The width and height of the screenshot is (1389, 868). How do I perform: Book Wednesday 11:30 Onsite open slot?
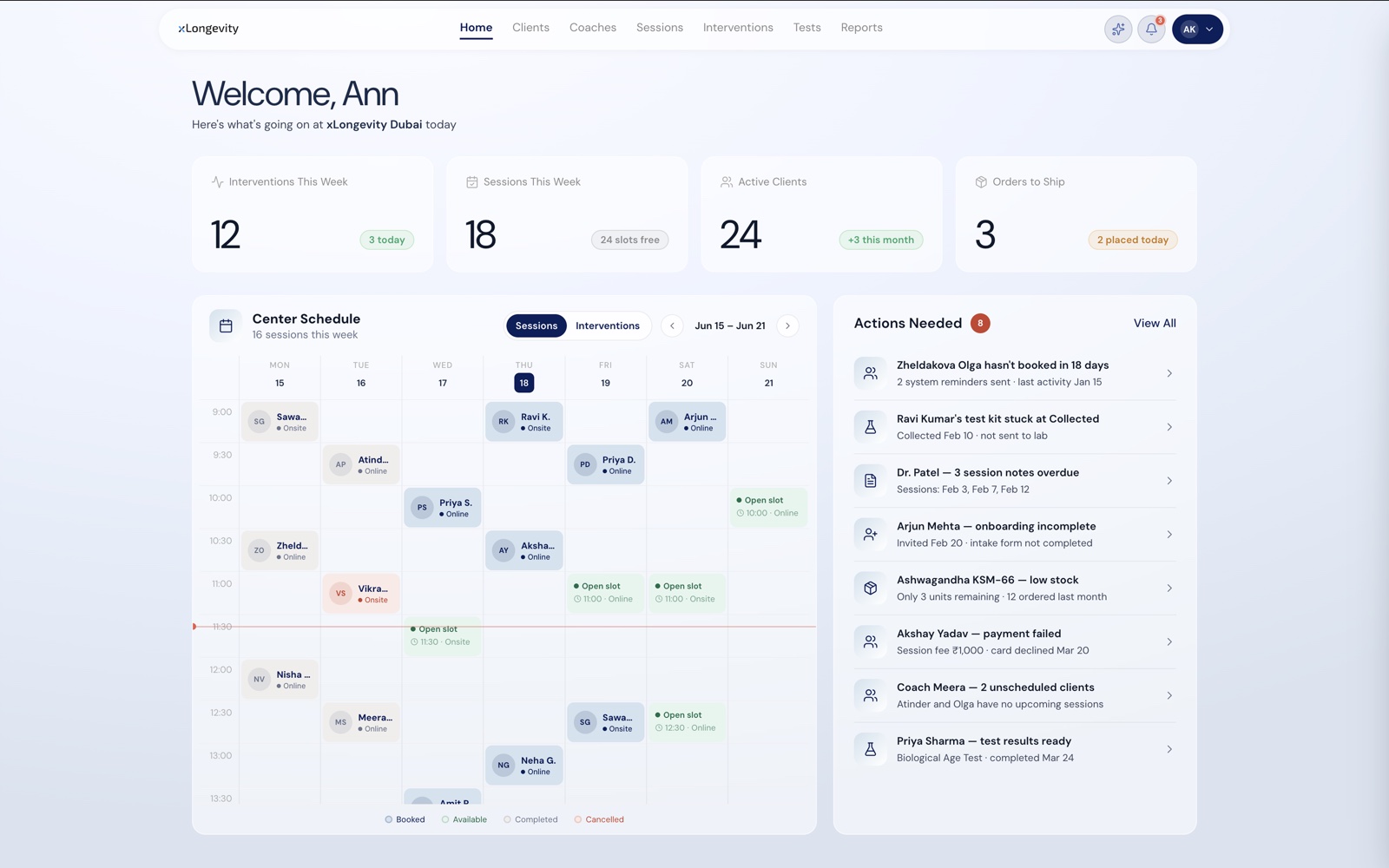[x=443, y=636]
